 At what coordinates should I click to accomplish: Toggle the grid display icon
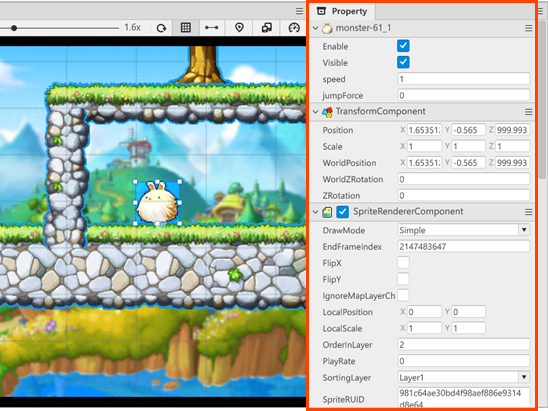186,28
